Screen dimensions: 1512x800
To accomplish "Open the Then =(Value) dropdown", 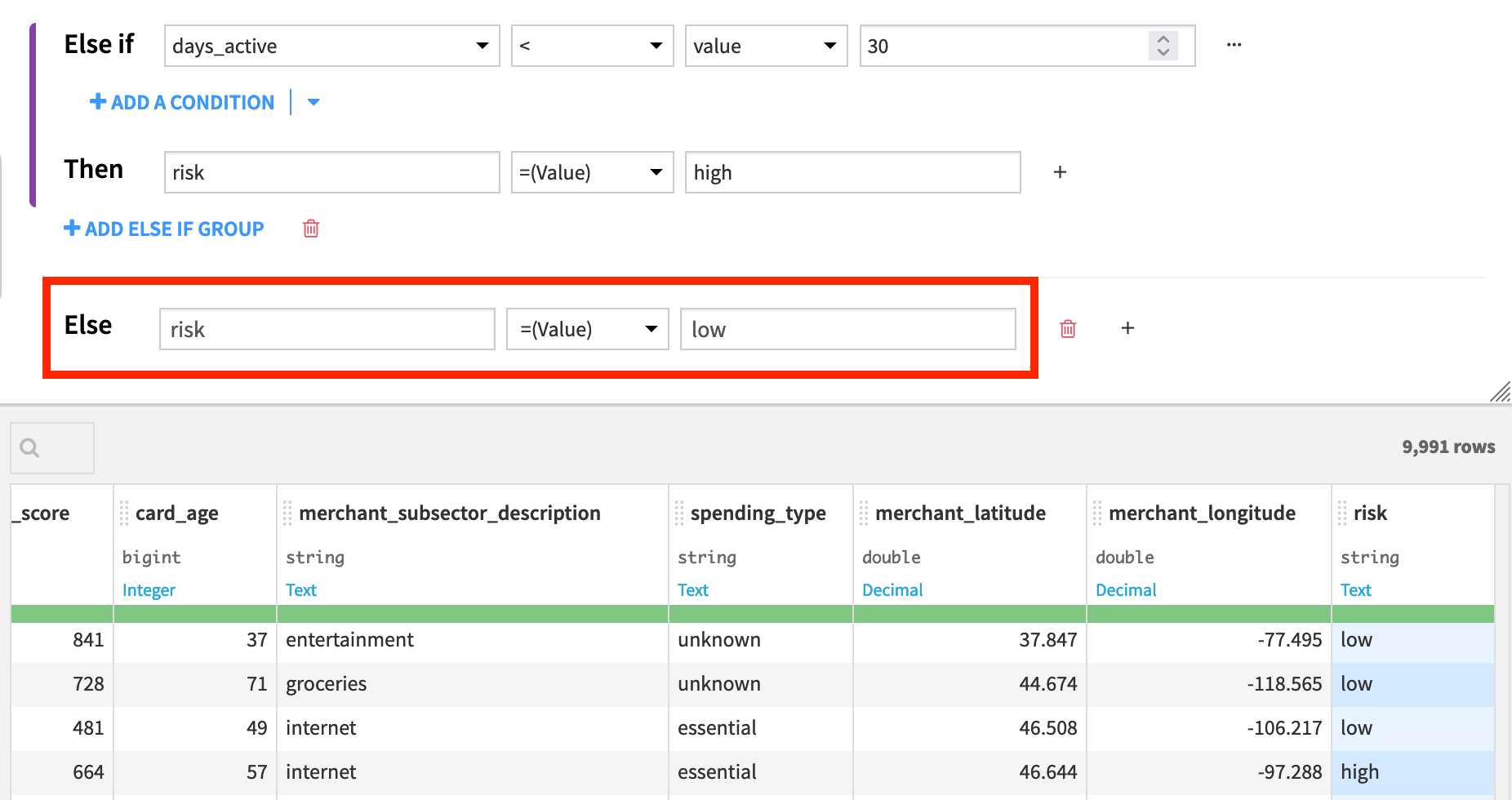I will (x=592, y=172).
